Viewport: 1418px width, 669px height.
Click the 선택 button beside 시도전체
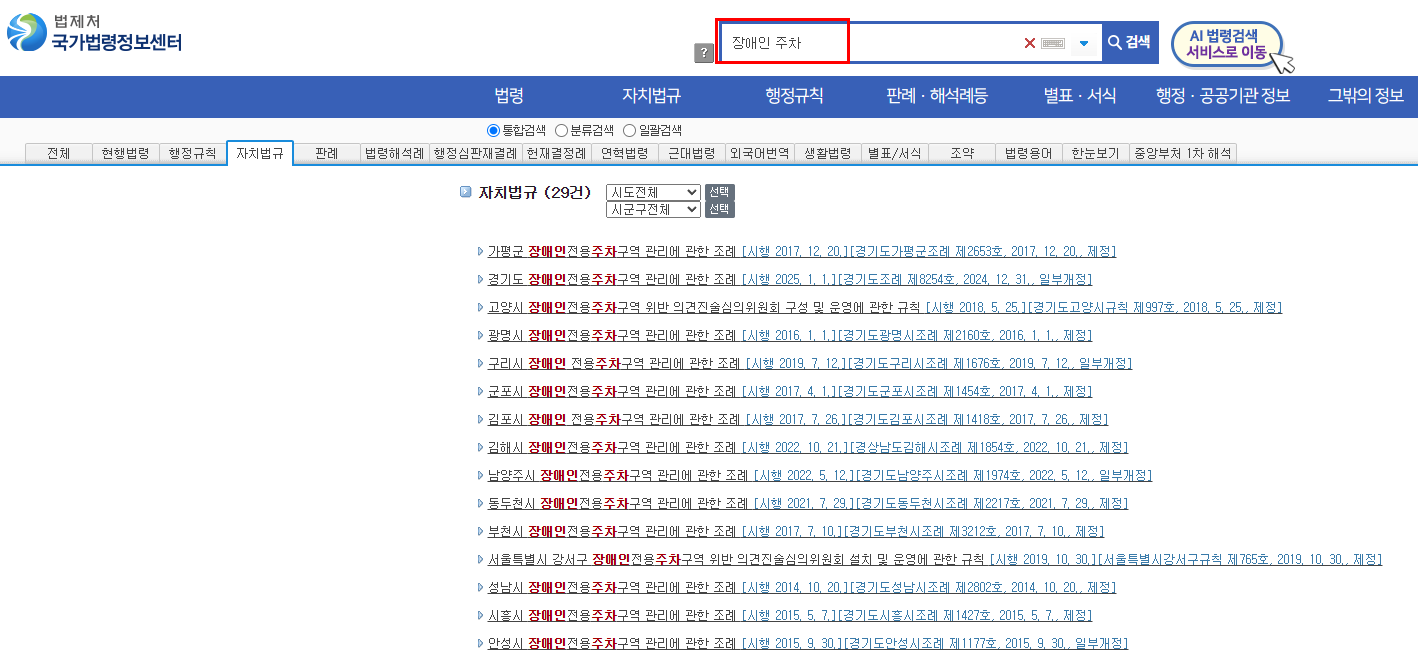719,193
